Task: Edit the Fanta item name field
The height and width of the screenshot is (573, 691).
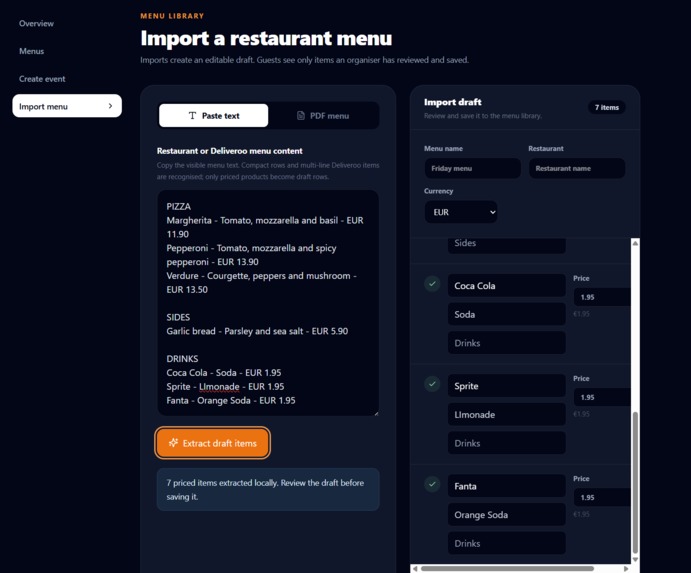Action: tap(507, 486)
